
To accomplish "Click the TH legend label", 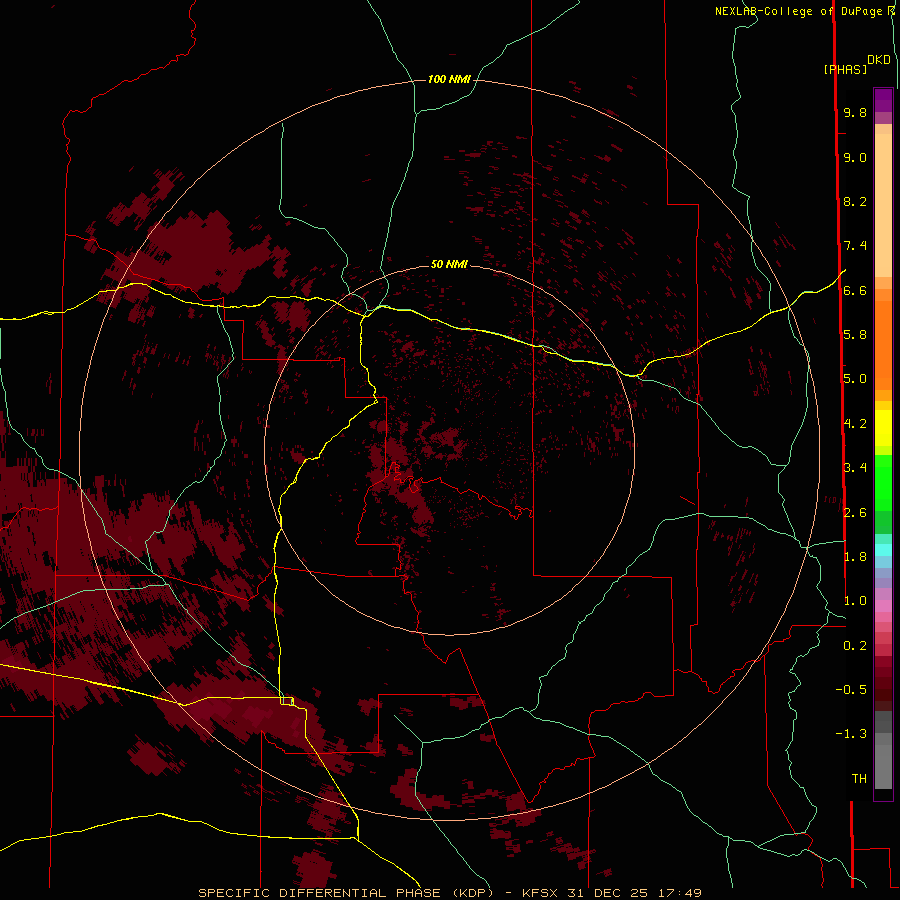I will (859, 779).
